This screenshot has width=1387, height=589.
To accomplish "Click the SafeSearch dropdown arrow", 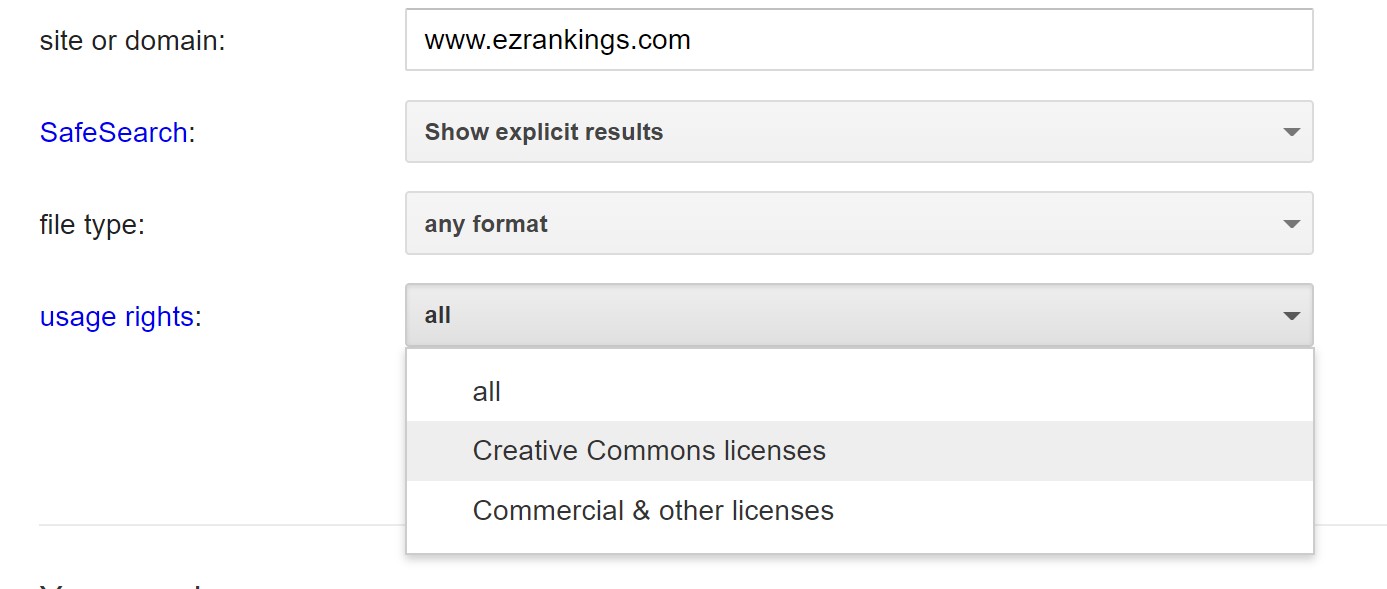I will point(1291,132).
